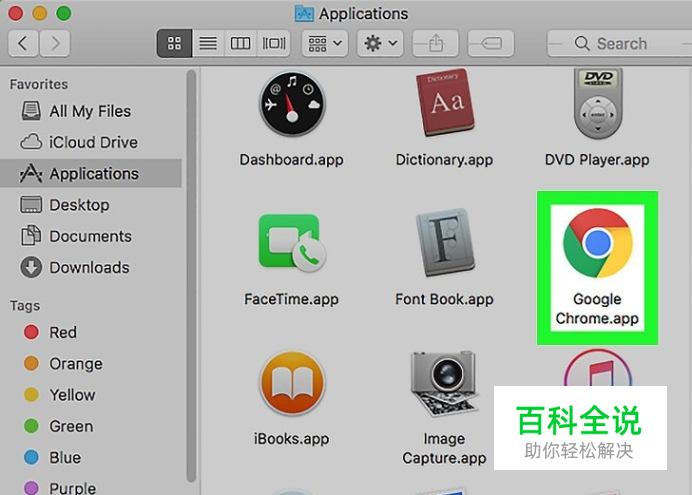Select Dictionary.app icon

click(x=445, y=102)
